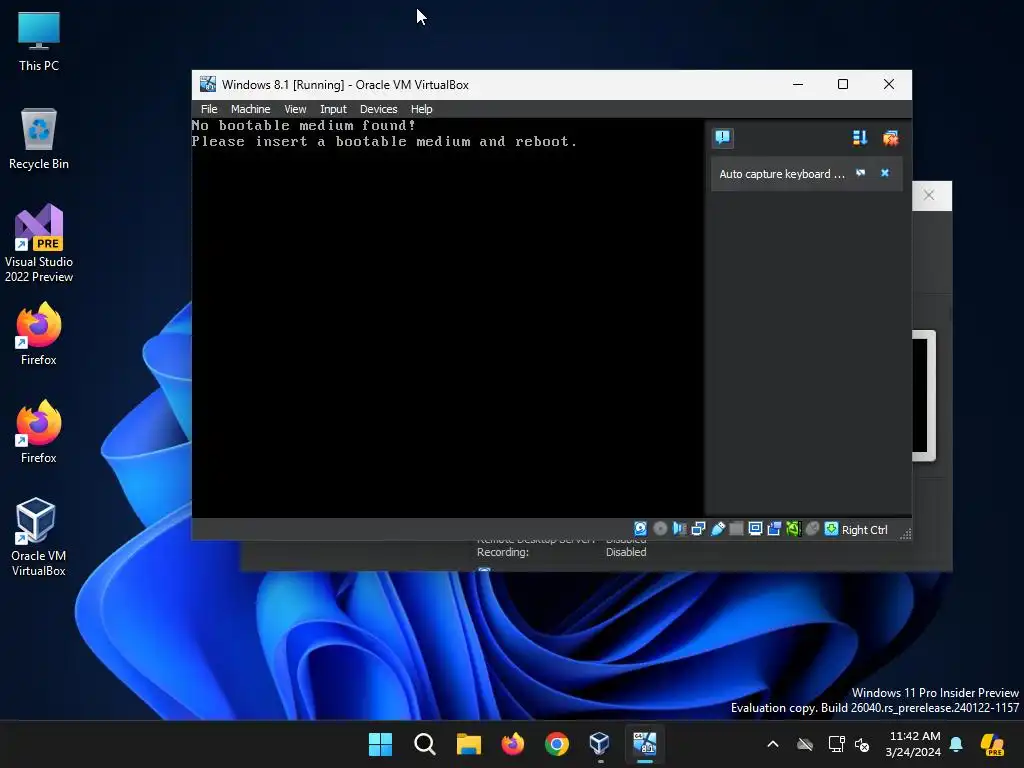Screen dimensions: 1024x768
Task: Select the lower Firefox desktop shortcut
Action: 39,432
